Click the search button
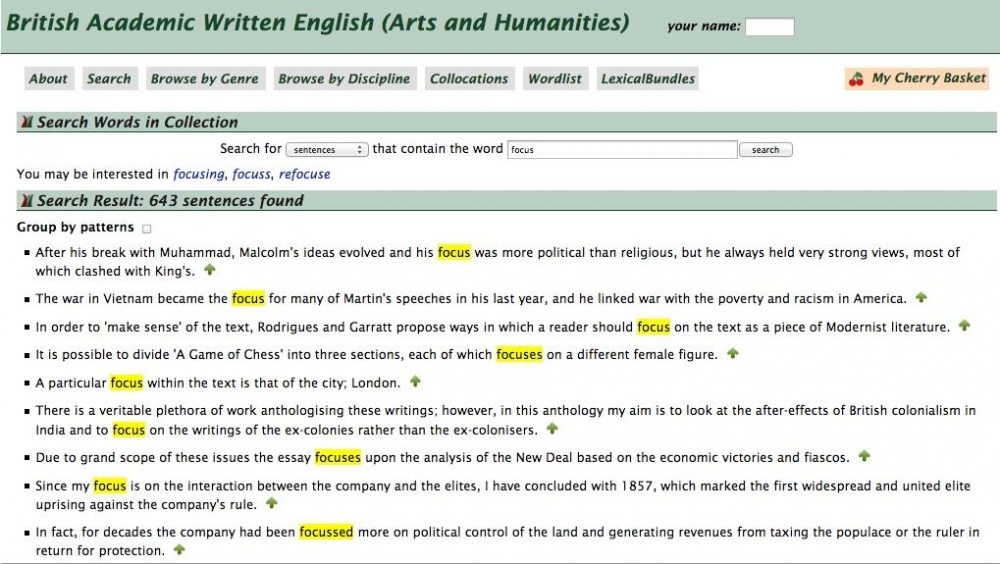 point(765,149)
